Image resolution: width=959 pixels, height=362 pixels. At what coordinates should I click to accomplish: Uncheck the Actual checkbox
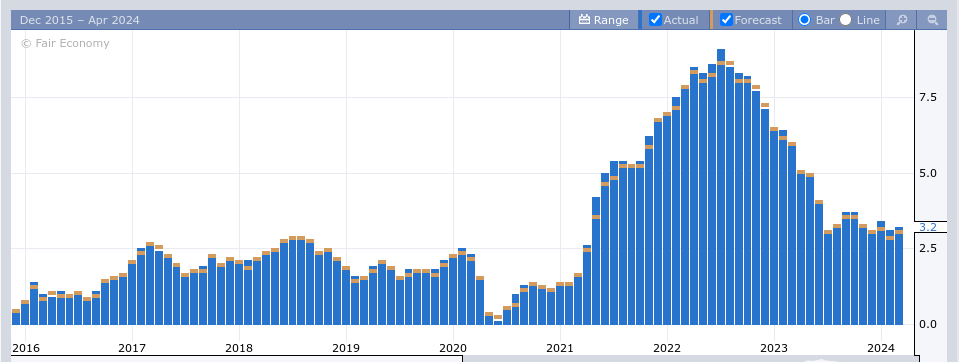[x=655, y=20]
